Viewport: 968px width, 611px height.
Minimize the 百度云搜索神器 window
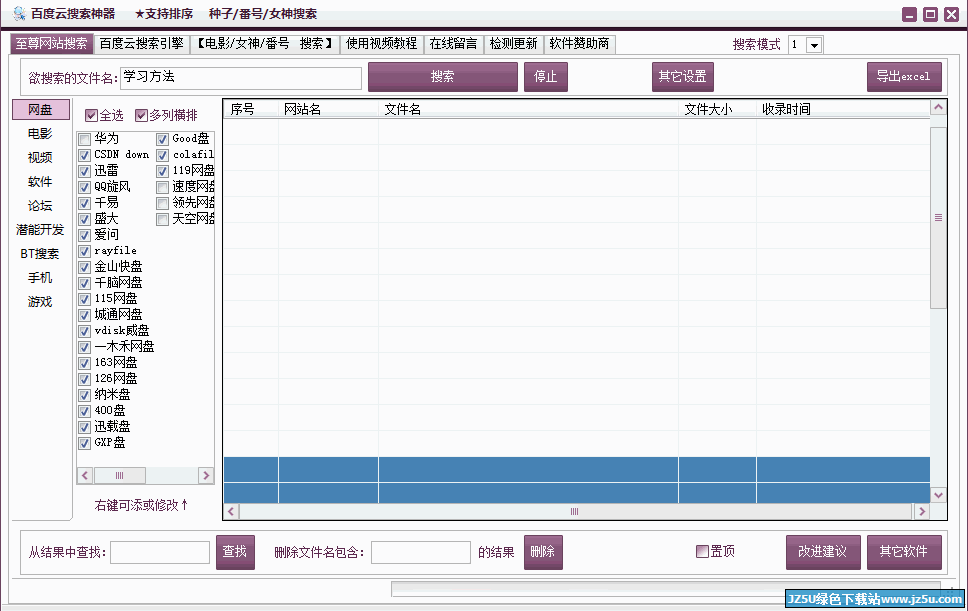point(909,14)
